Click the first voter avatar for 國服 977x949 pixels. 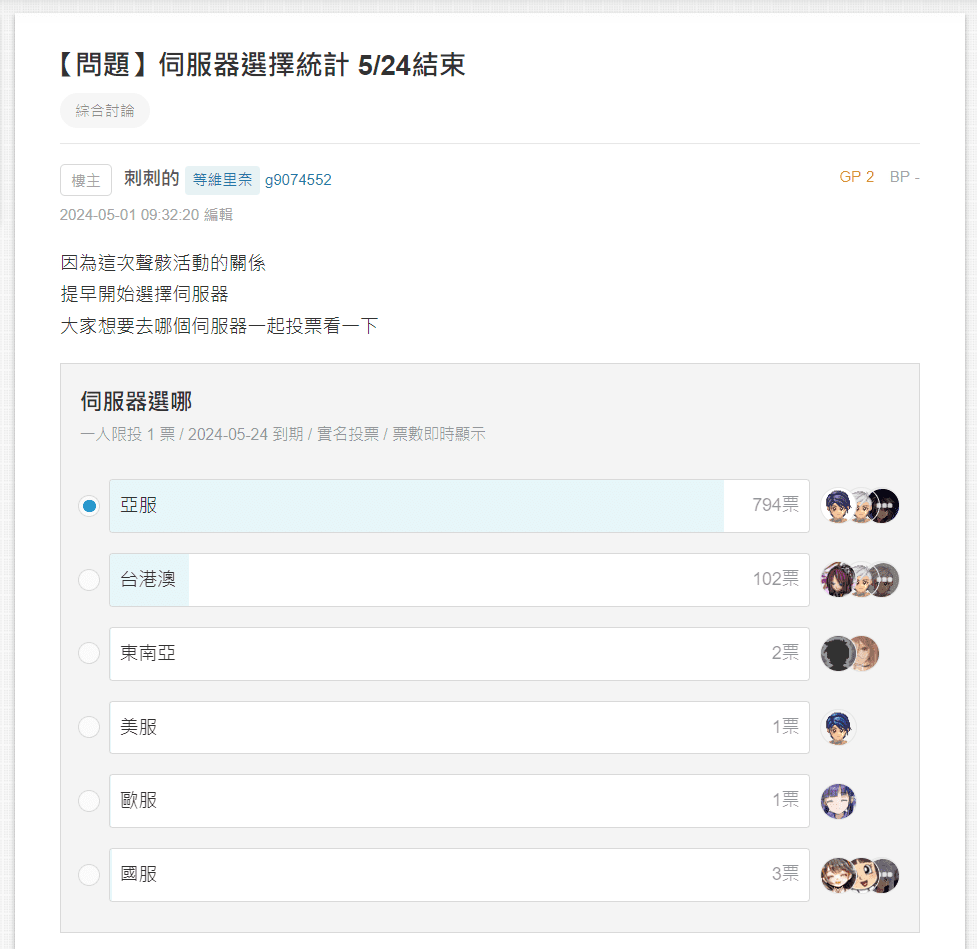coord(837,875)
